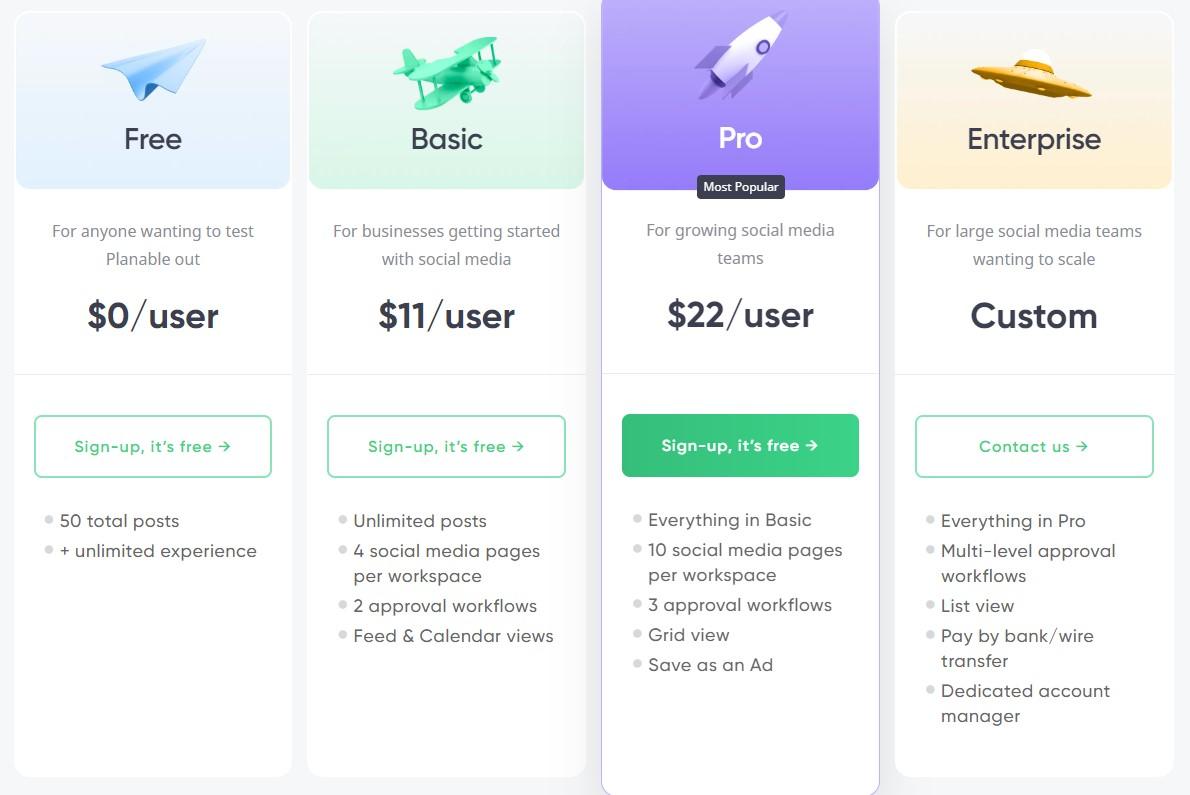The width and height of the screenshot is (1190, 795).
Task: Click the Save as an Ad feature
Action: (710, 665)
